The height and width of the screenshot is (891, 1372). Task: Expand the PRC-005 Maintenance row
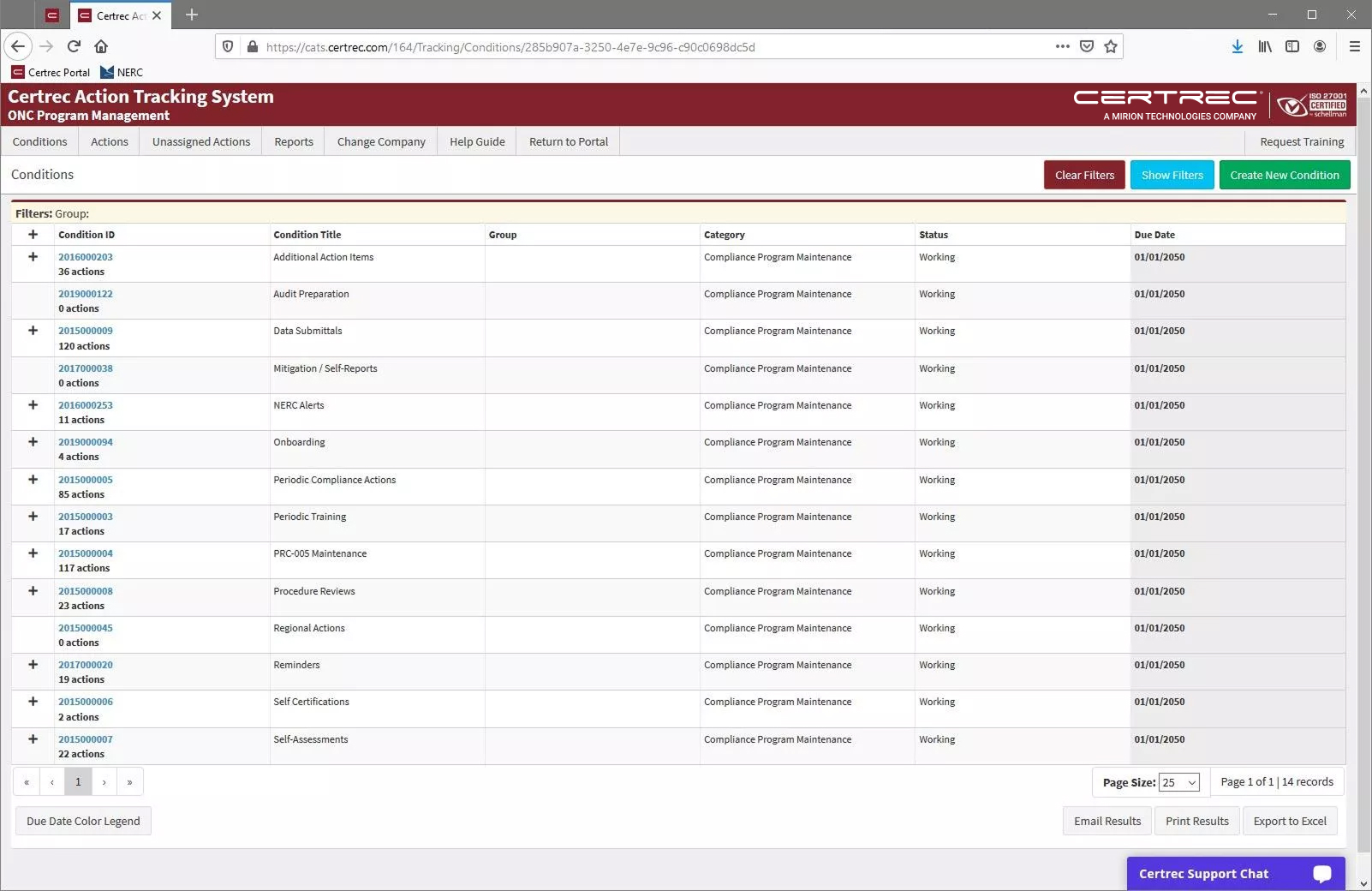(33, 553)
